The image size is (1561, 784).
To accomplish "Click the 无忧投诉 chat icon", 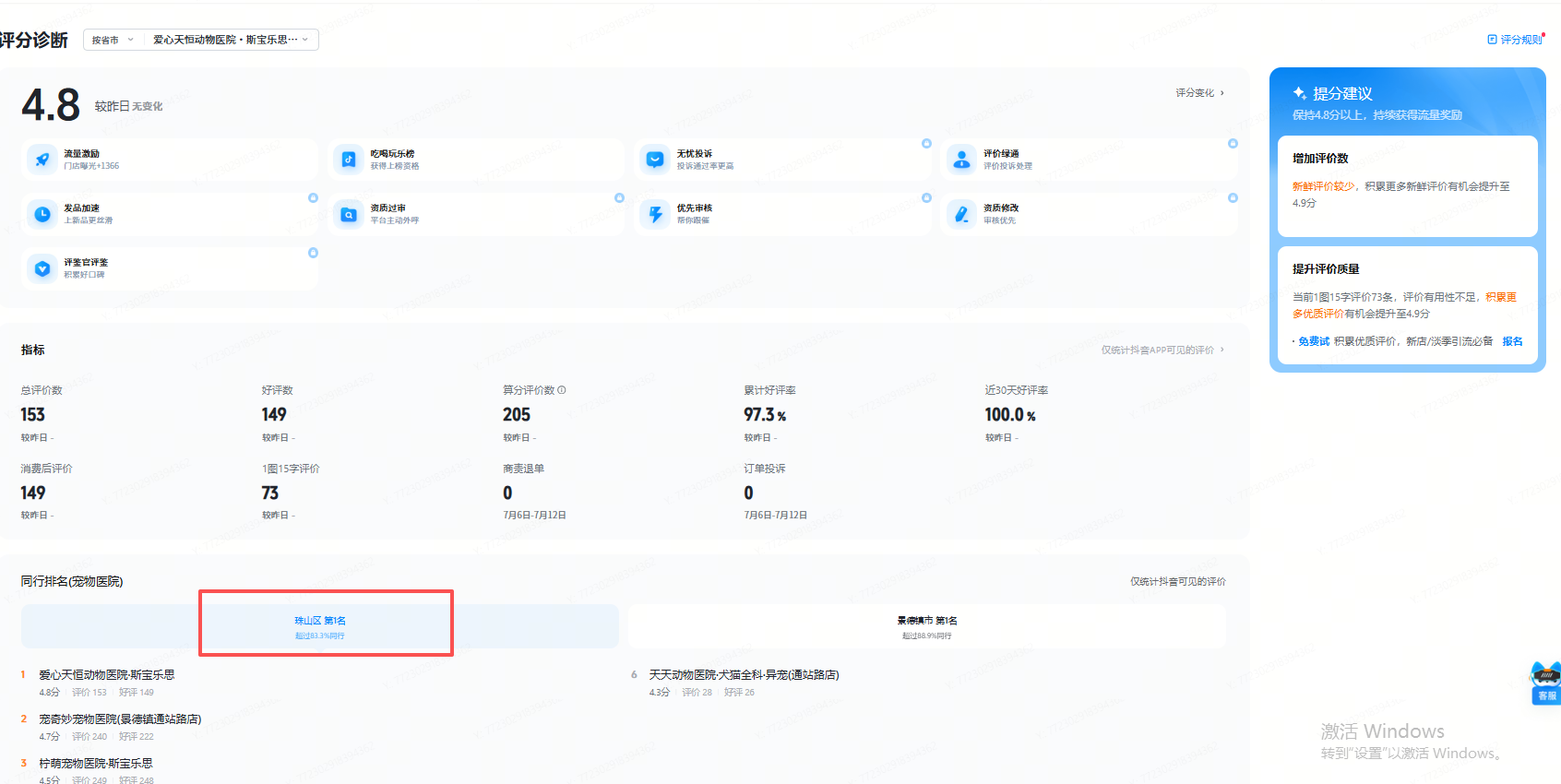I will 655,160.
